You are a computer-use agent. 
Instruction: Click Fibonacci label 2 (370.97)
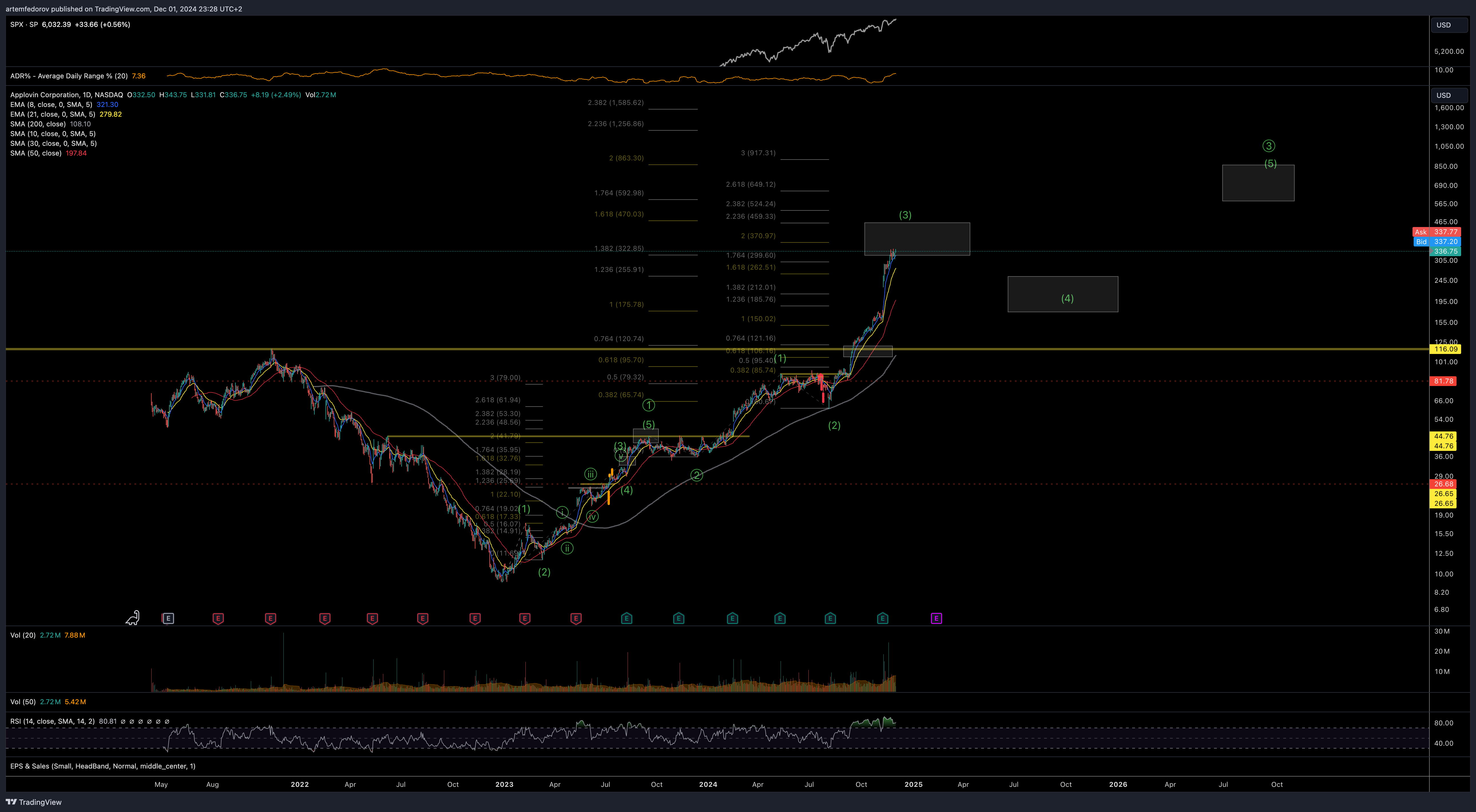pos(758,236)
